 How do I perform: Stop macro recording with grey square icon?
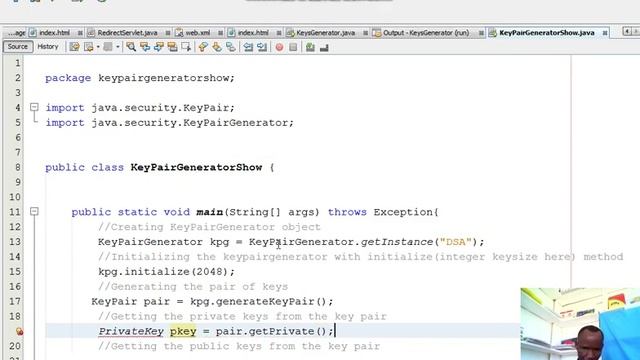[x=293, y=47]
